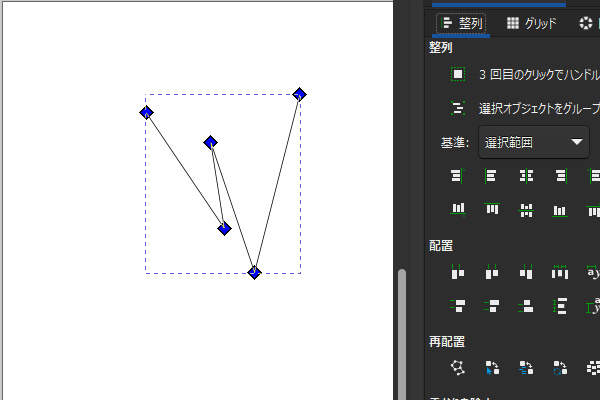The height and width of the screenshot is (400, 600).
Task: Click the top-right path node handle
Action: tap(299, 94)
